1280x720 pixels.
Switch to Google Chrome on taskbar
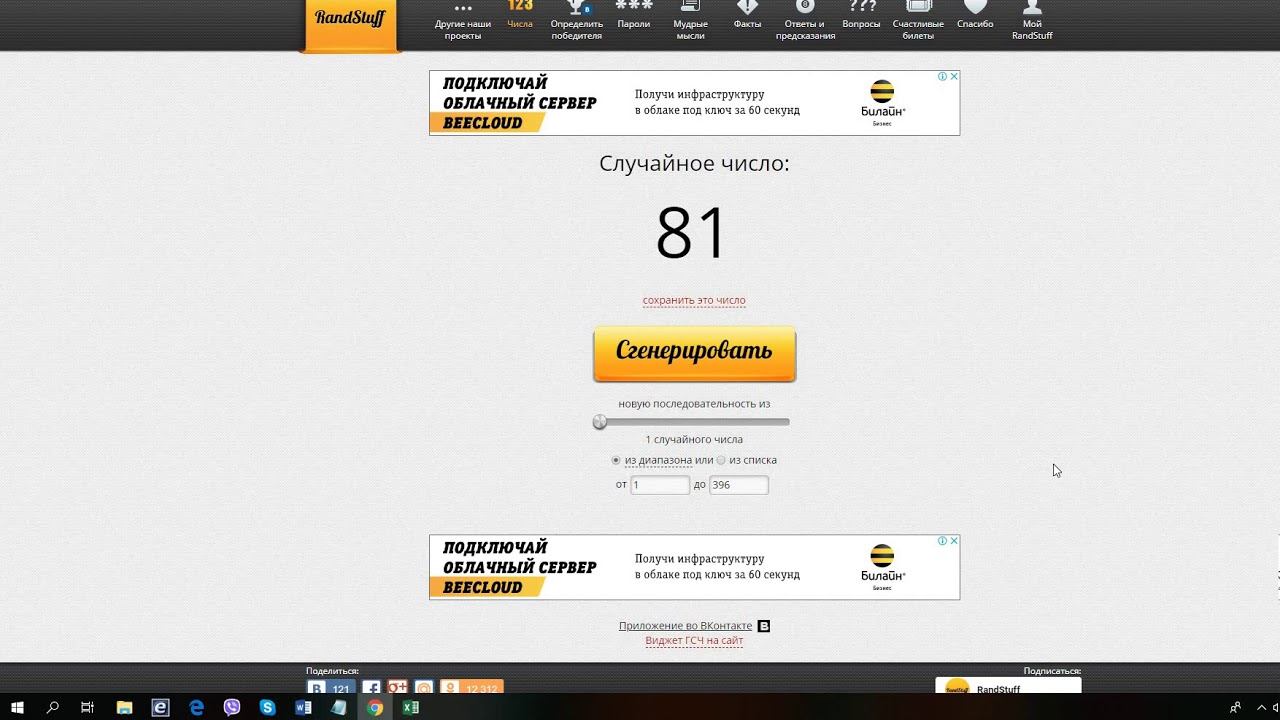[374, 707]
